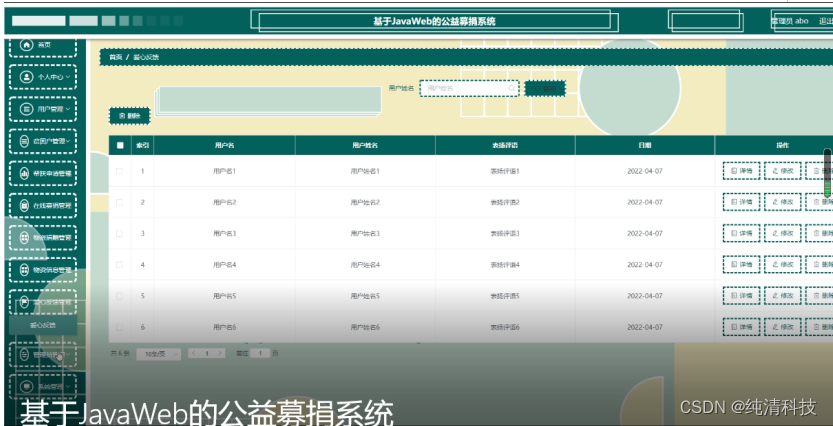Check the checkbox for row 5
833x426 pixels.
pos(120,296)
